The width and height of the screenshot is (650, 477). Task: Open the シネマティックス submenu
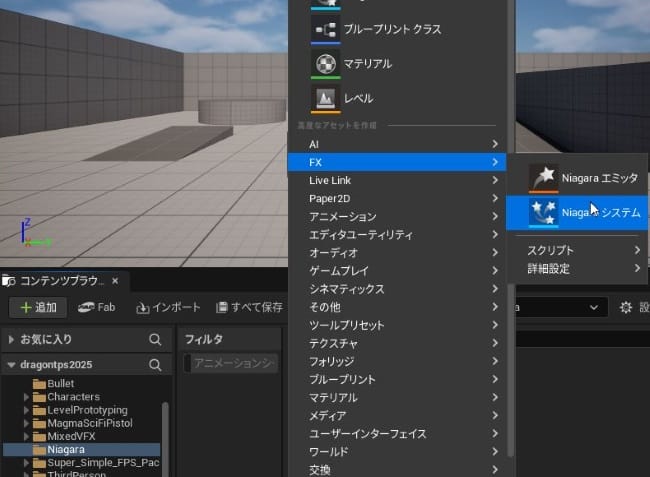coord(397,289)
